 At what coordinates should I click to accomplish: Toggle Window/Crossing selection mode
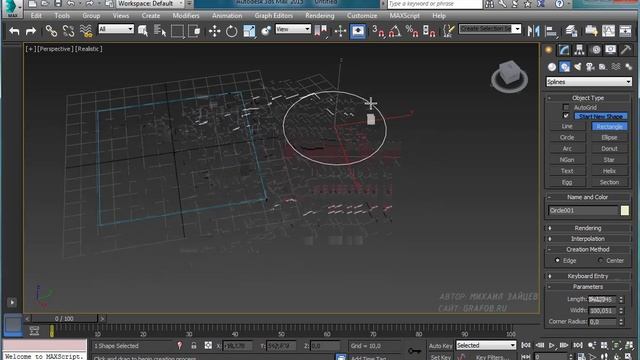coord(195,31)
